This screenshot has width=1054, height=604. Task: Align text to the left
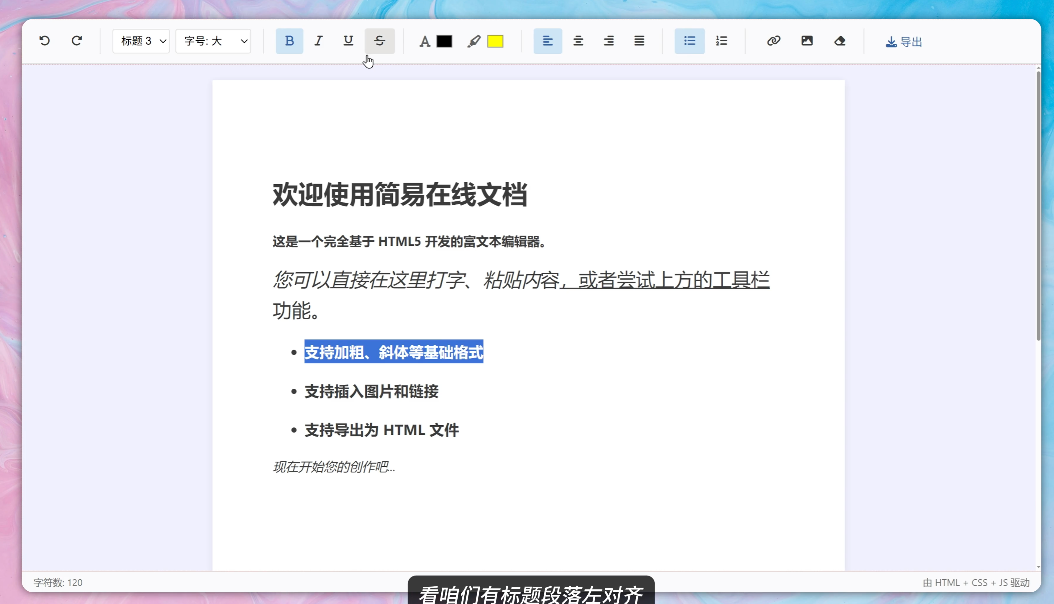pos(548,41)
